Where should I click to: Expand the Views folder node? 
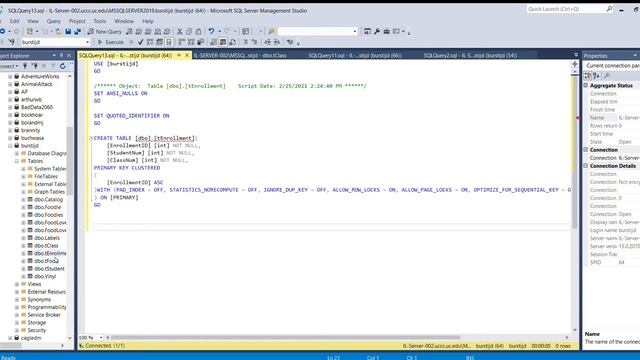click(17, 284)
